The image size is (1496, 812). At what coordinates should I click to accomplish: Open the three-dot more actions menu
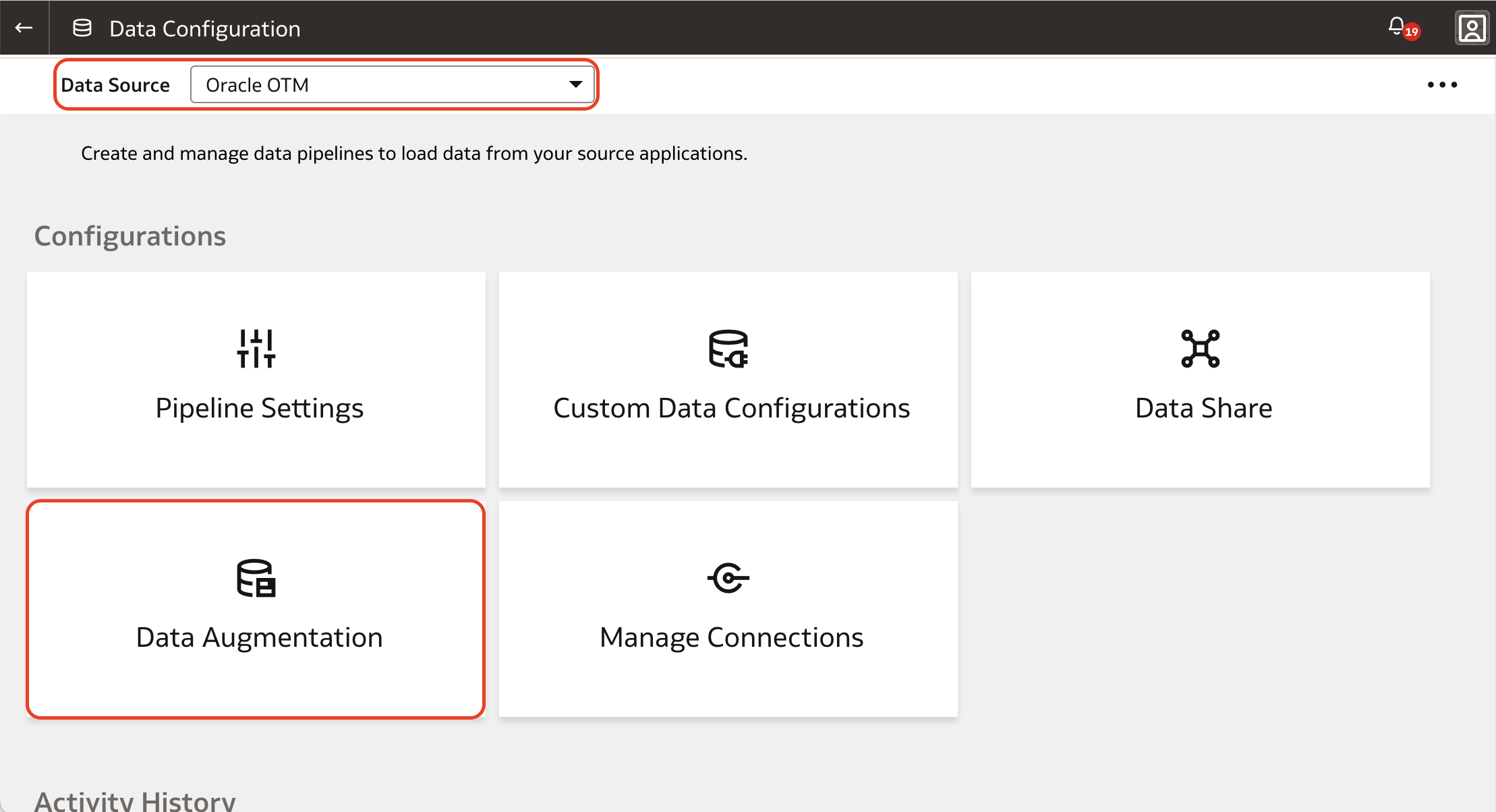click(x=1442, y=85)
